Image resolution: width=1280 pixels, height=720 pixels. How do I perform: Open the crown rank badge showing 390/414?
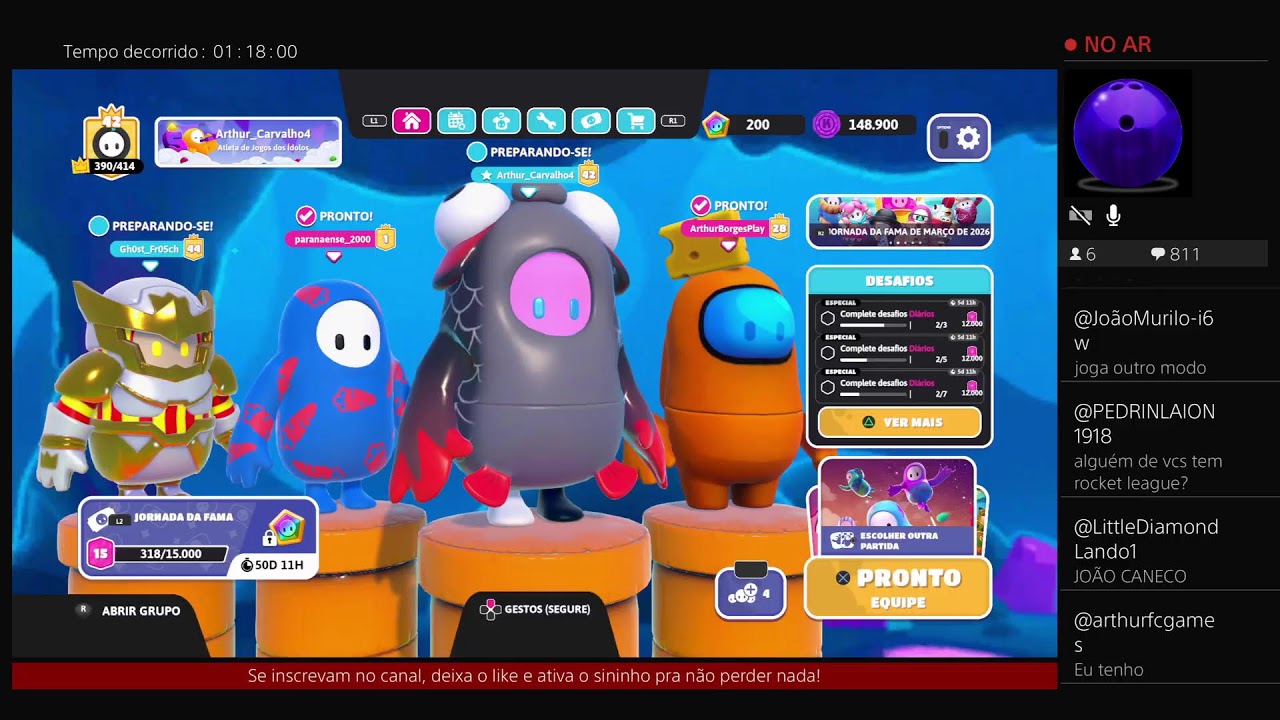tap(112, 141)
